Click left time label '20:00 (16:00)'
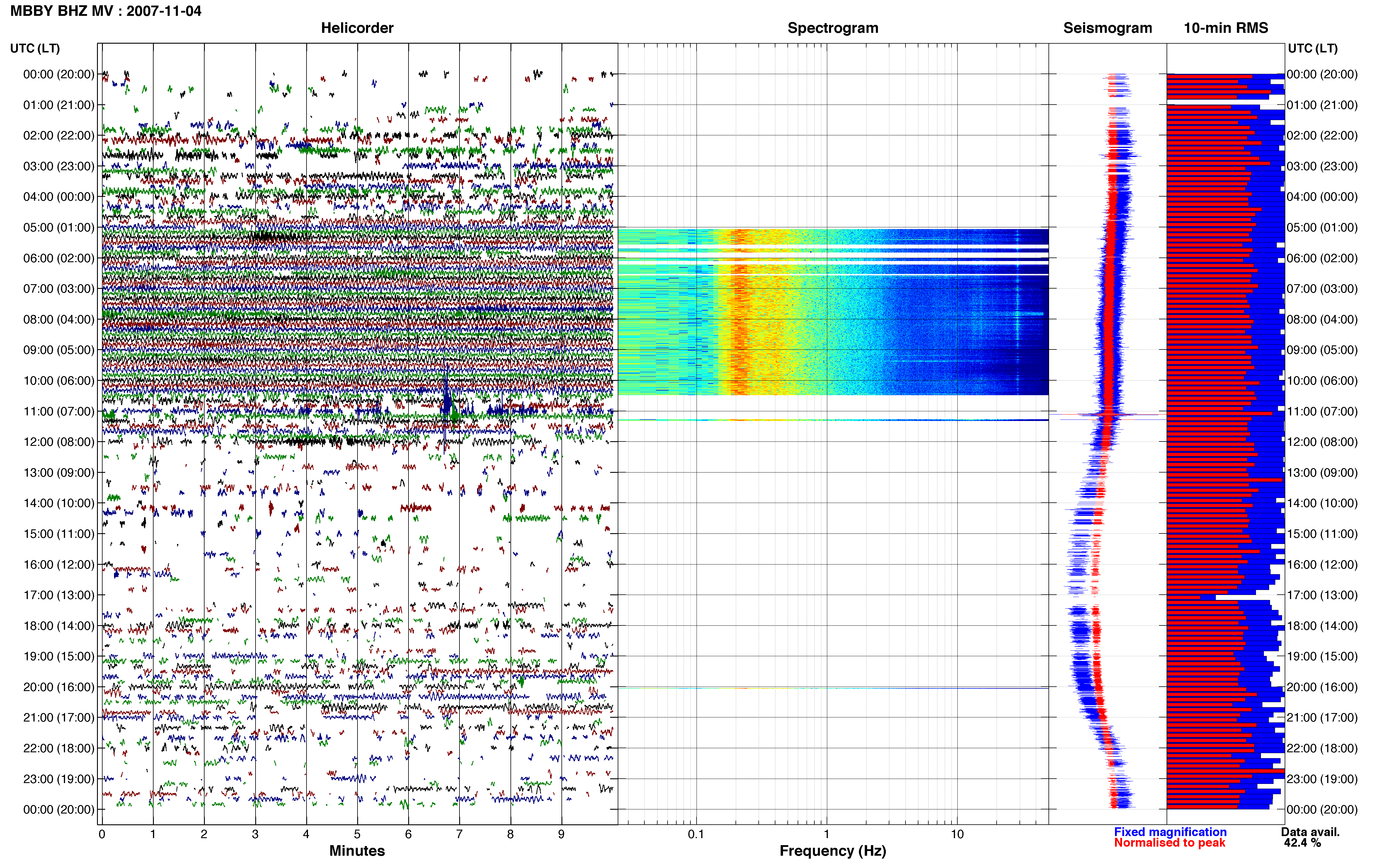Viewport: 1389px width, 868px height. [x=59, y=687]
